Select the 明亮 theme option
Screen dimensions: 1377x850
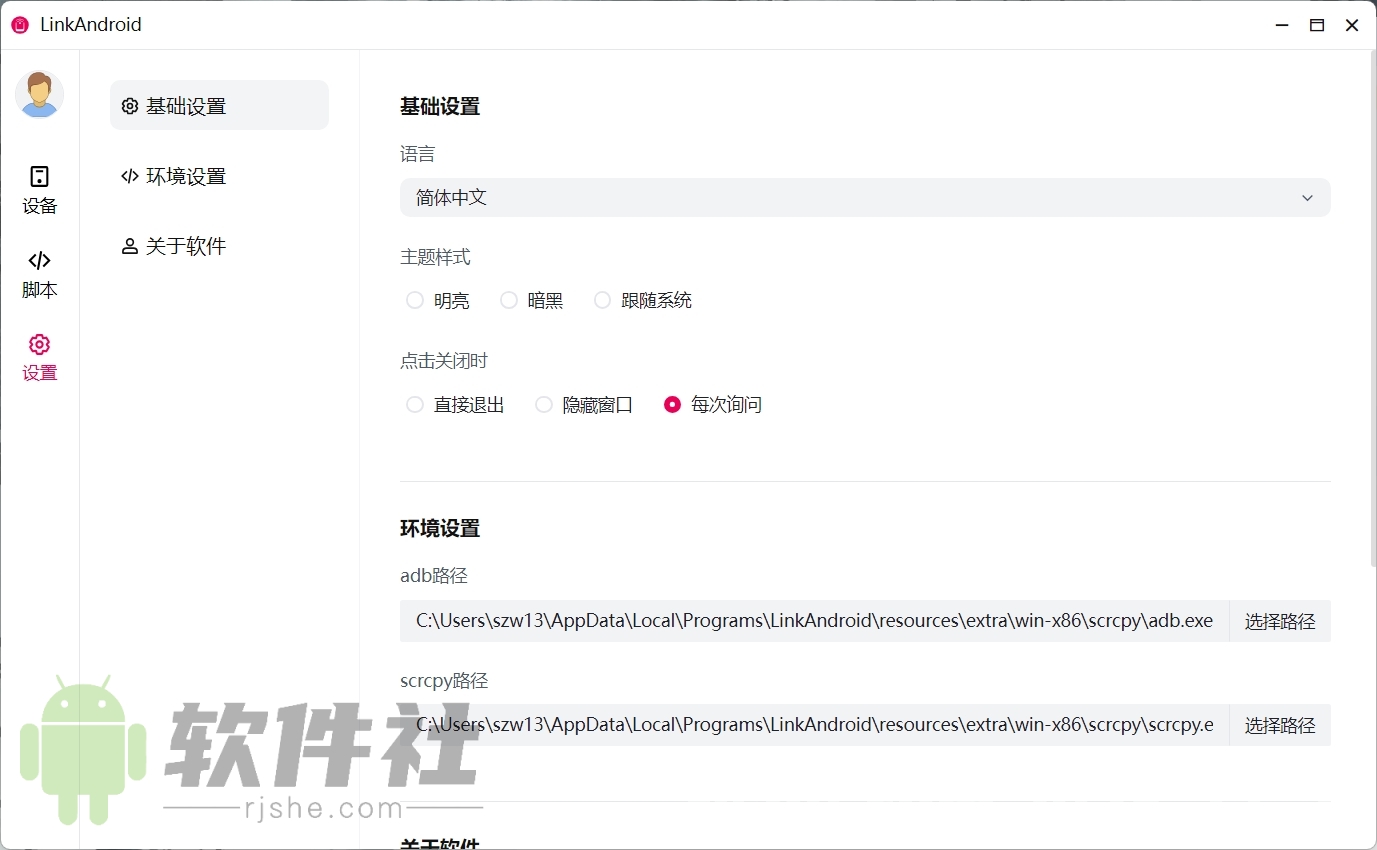(414, 300)
